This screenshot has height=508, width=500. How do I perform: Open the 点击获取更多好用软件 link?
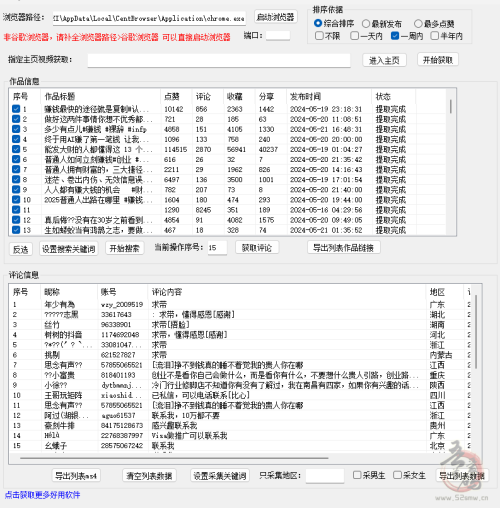tap(42, 495)
